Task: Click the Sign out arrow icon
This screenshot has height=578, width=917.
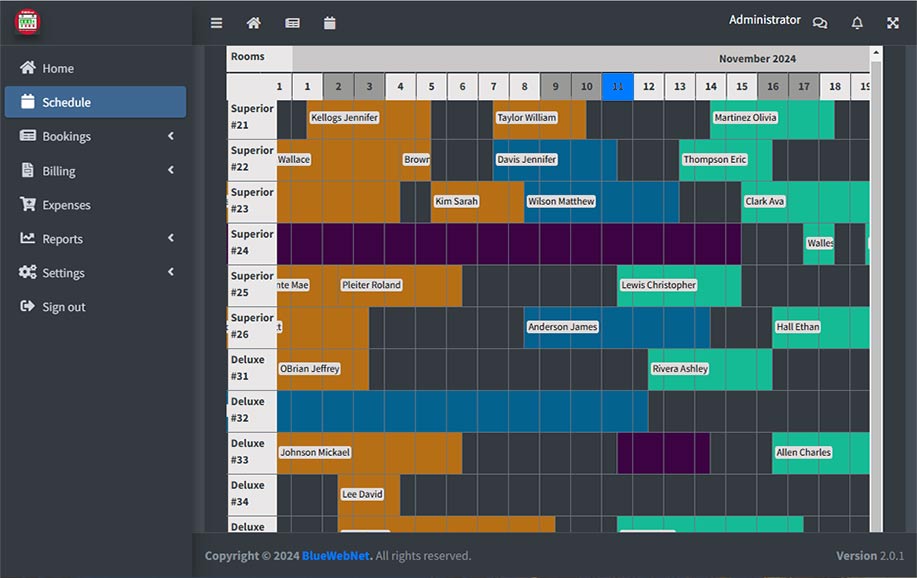Action: [x=27, y=306]
